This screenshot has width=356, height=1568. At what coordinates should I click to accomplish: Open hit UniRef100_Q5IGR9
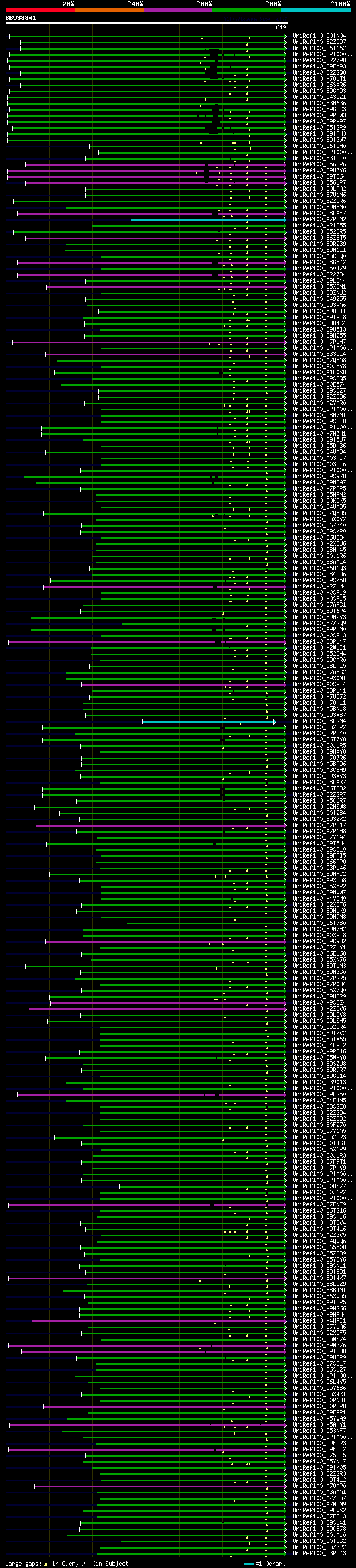click(x=319, y=128)
